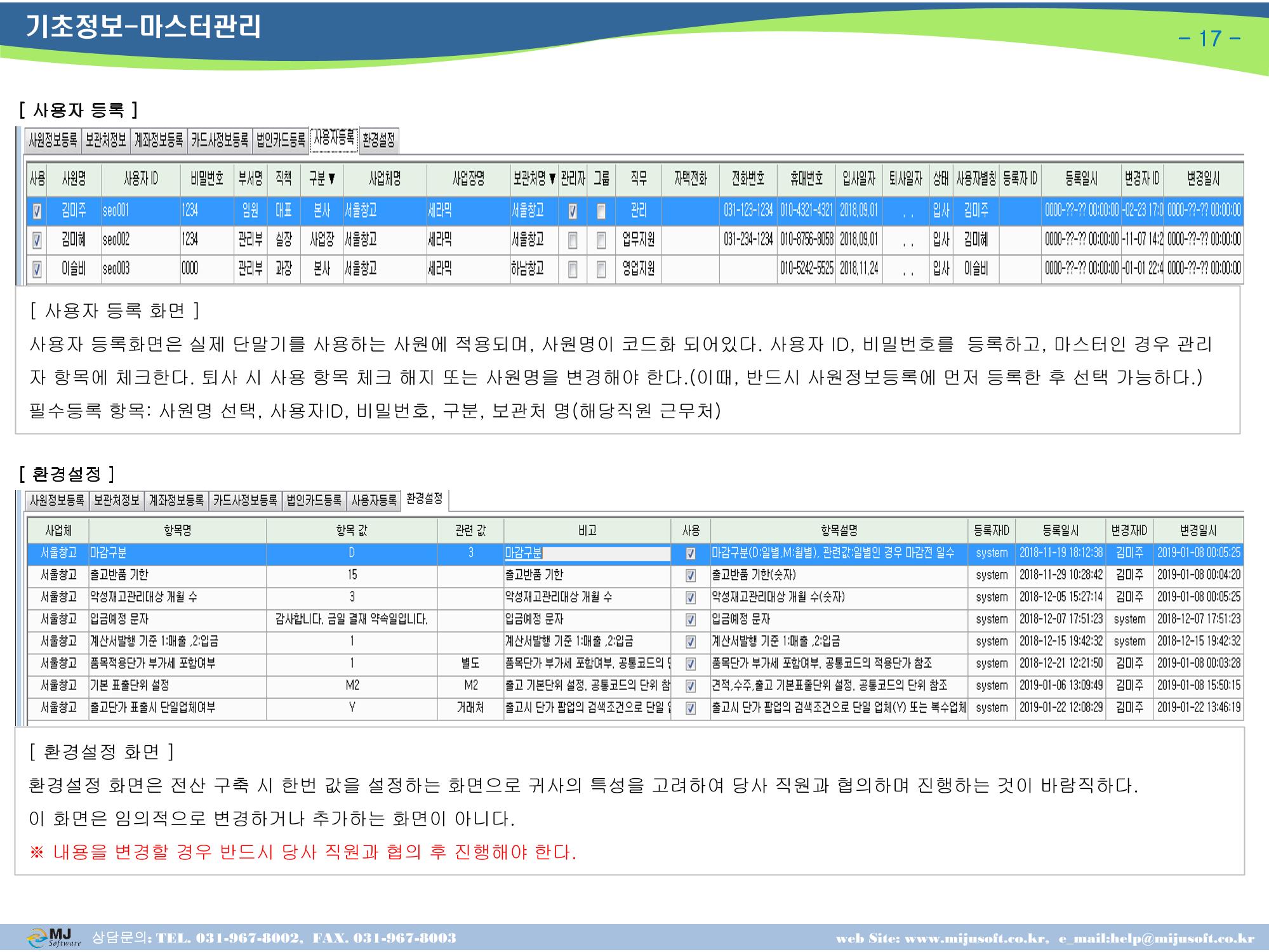Check 그룹 checkbox in 김미주 row
This screenshot has height=952, width=1269.
601,211
